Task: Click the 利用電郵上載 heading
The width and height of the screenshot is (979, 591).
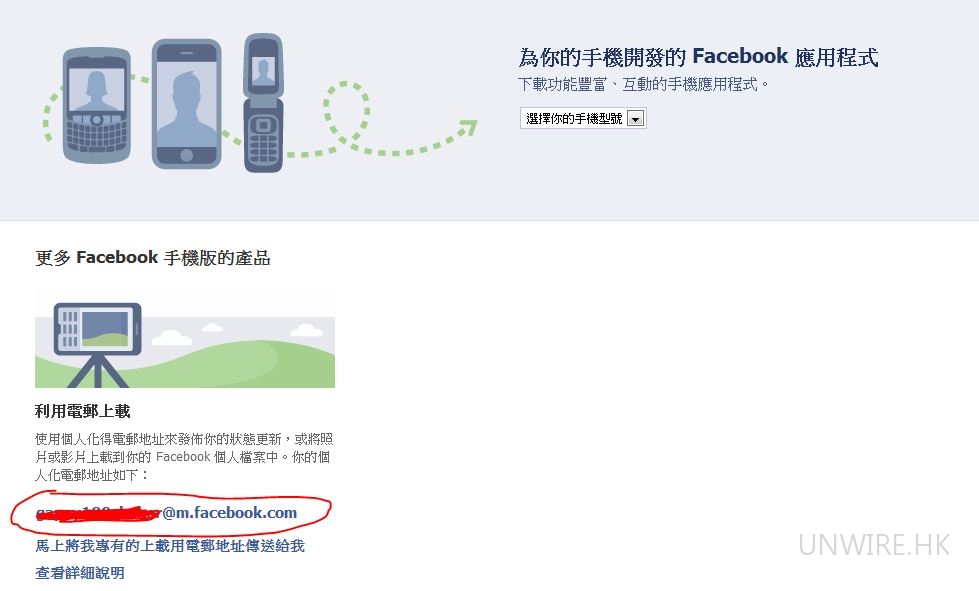Action: pos(82,411)
